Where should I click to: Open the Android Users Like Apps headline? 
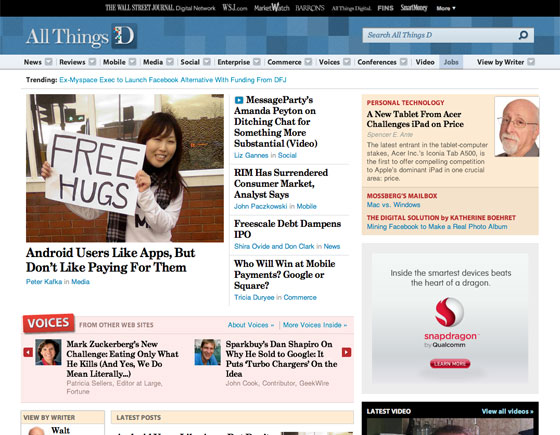pos(110,260)
